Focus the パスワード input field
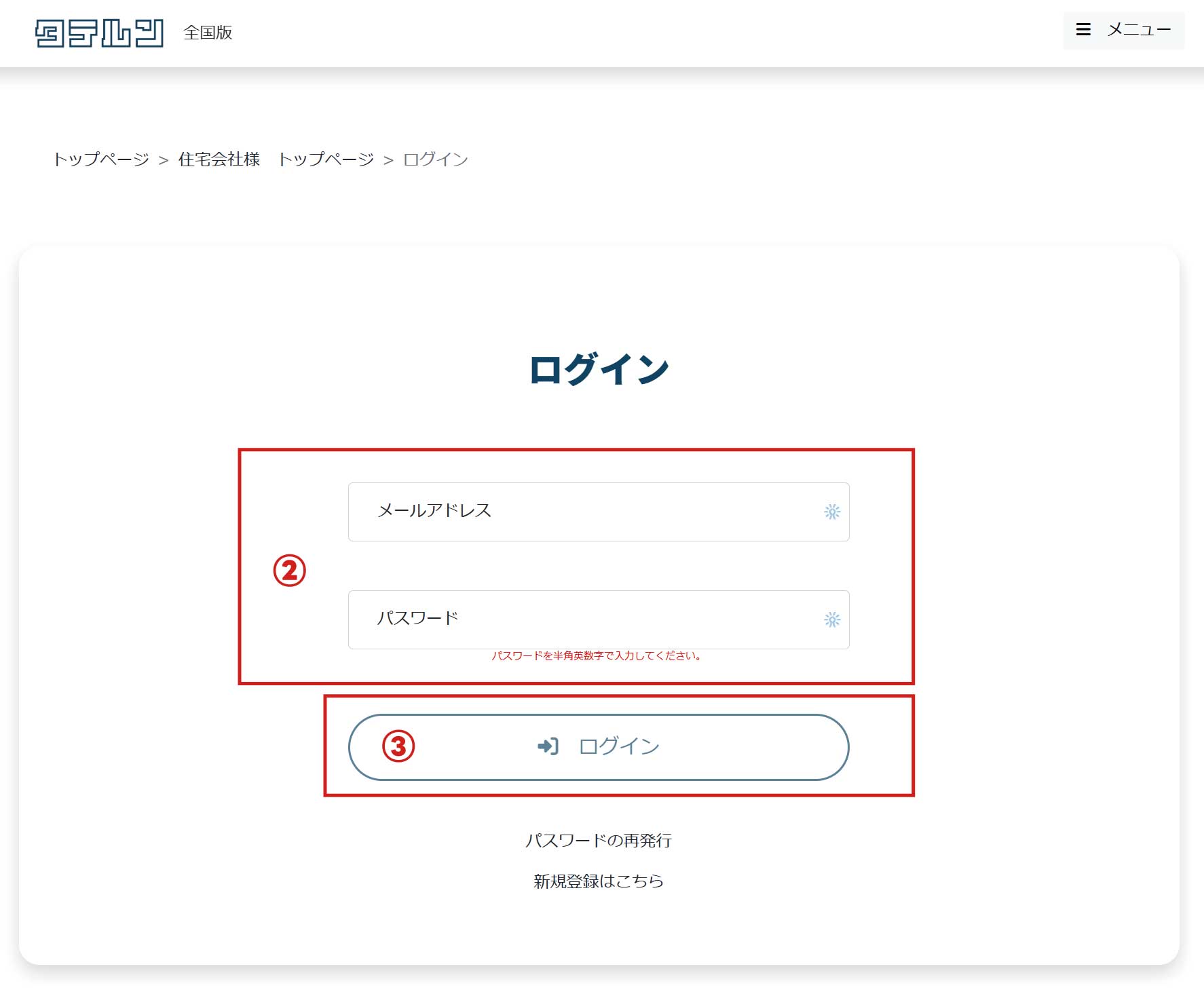The height and width of the screenshot is (994, 1204). [x=584, y=619]
